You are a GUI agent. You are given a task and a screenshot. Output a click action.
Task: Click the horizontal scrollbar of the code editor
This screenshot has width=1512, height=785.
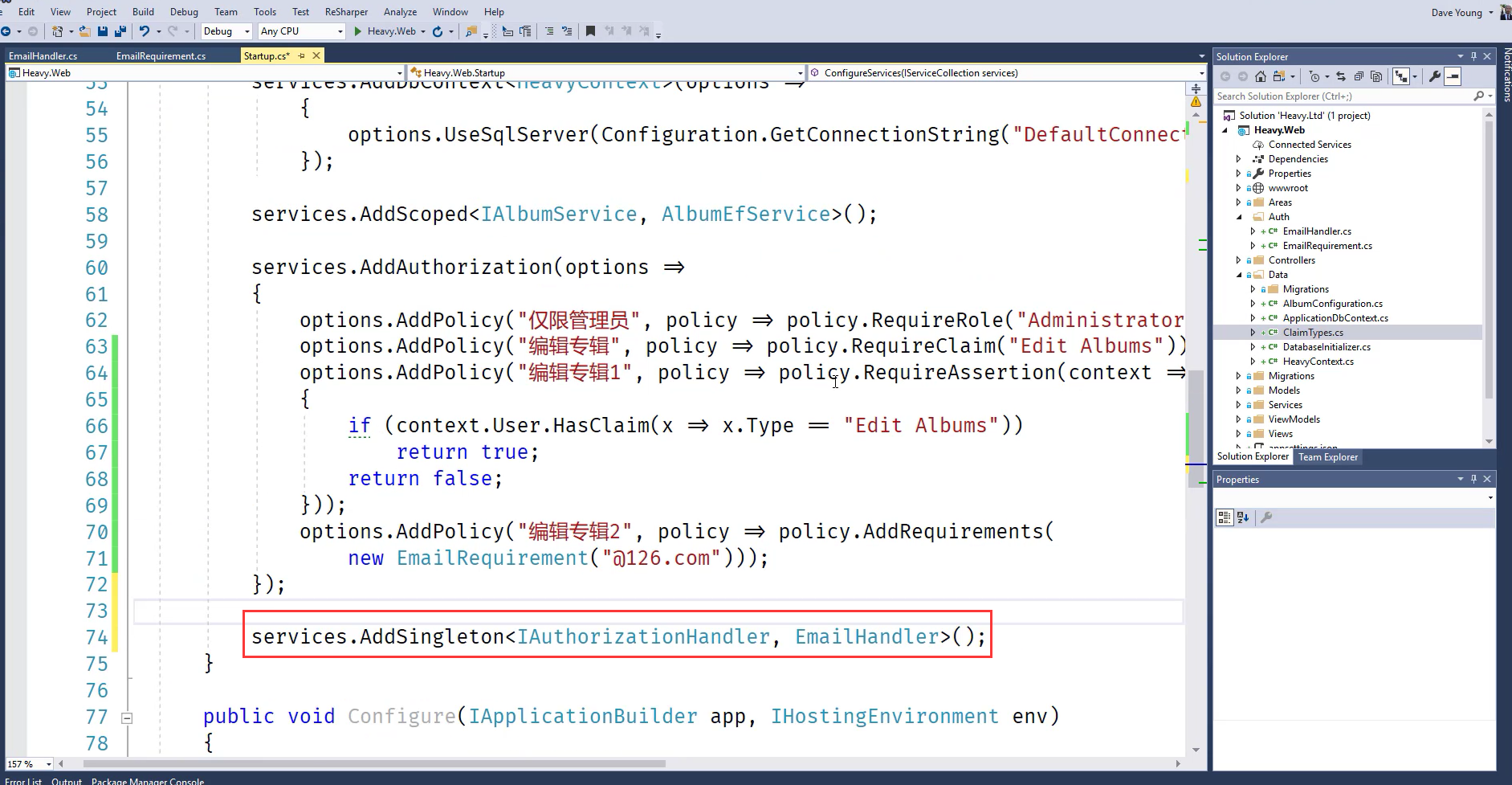tap(374, 763)
